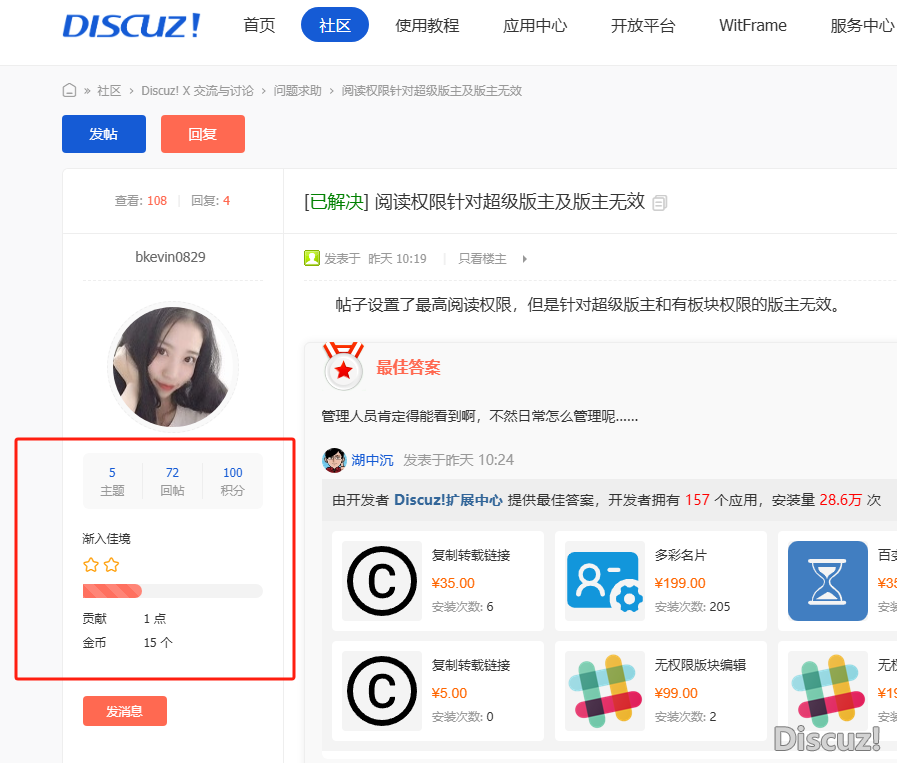Click the copy icon beside the post title
Viewport: 897px width, 763px height.
pos(659,203)
